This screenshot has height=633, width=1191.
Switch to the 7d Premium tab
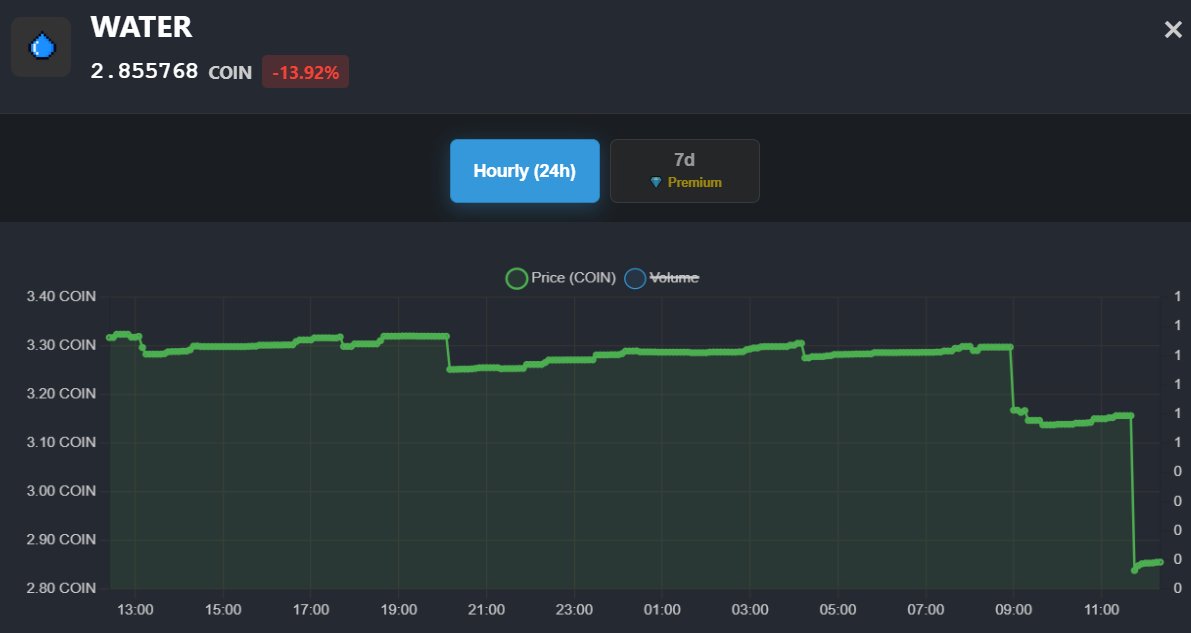click(x=684, y=171)
